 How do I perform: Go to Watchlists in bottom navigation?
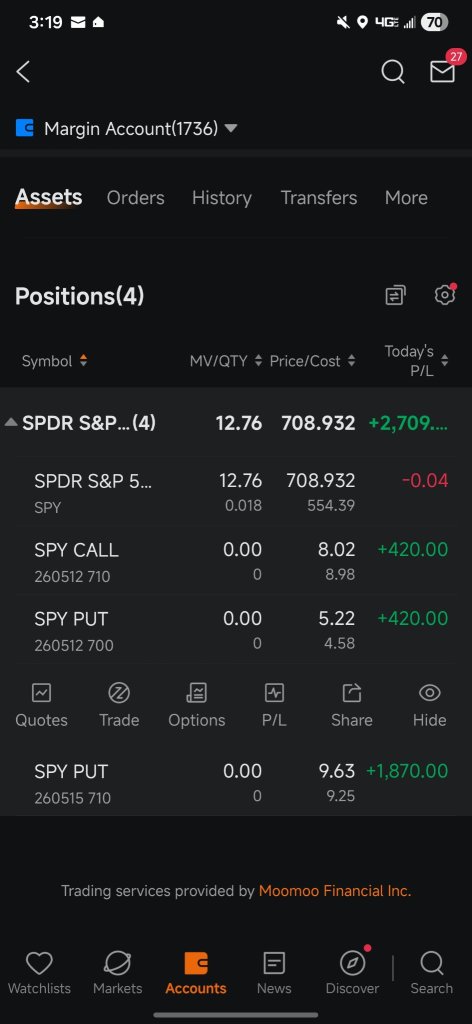[x=39, y=972]
